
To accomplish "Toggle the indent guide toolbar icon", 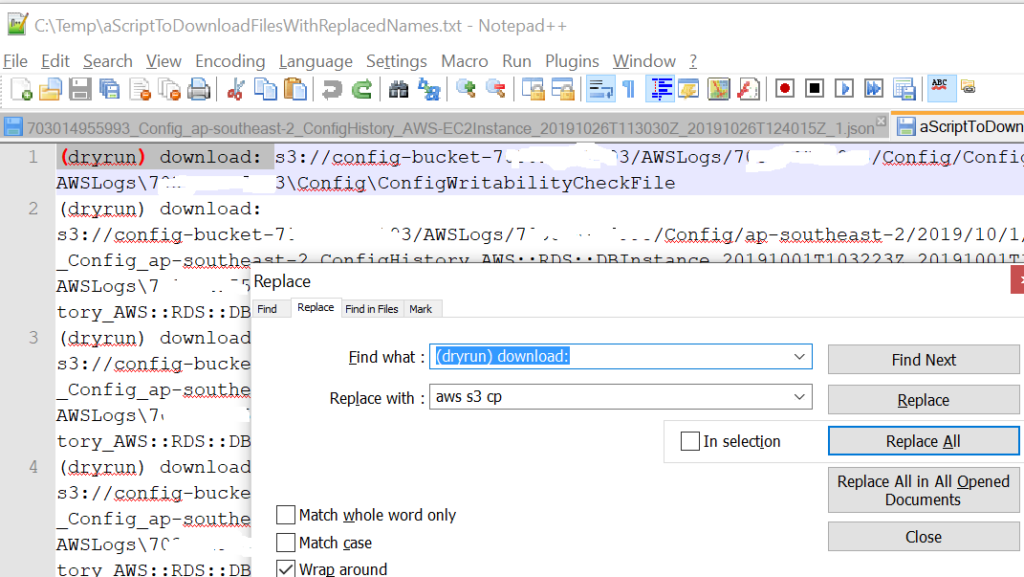I will coord(660,89).
